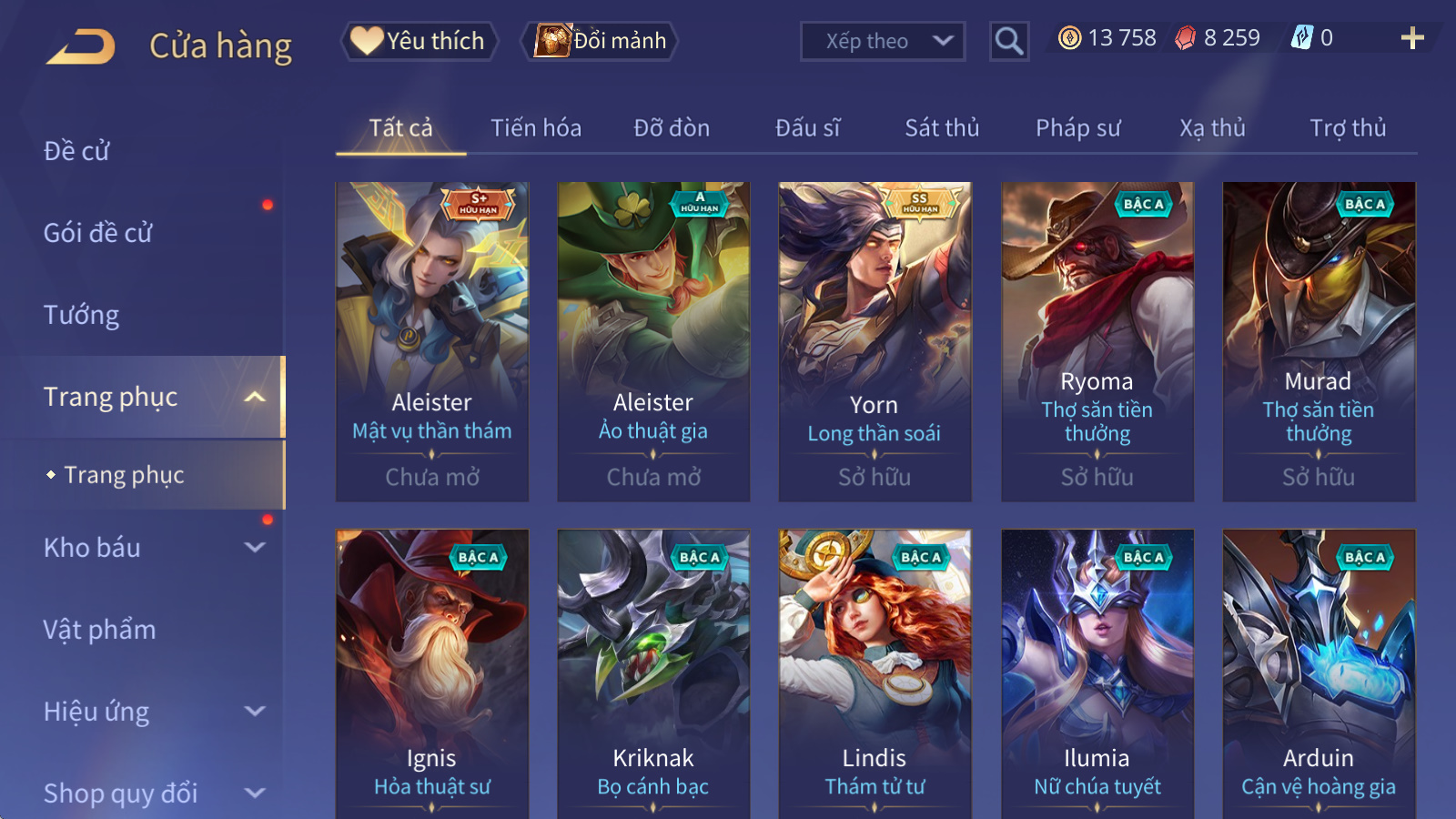This screenshot has width=1456, height=819.
Task: Select the Yorn Long thần soái skin card
Action: tap(875, 342)
